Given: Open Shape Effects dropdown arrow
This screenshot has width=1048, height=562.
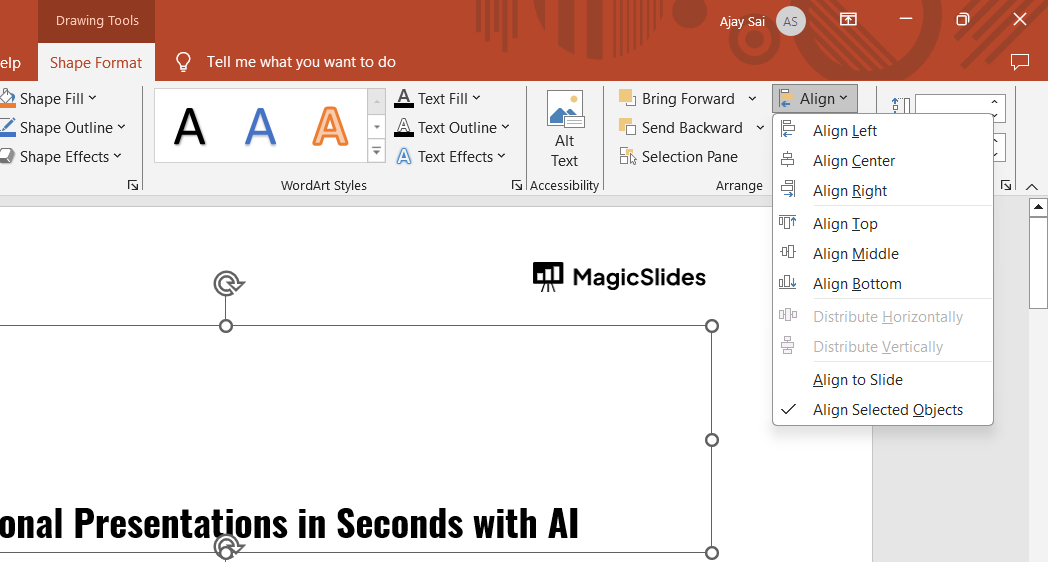Looking at the screenshot, I should (x=118, y=156).
